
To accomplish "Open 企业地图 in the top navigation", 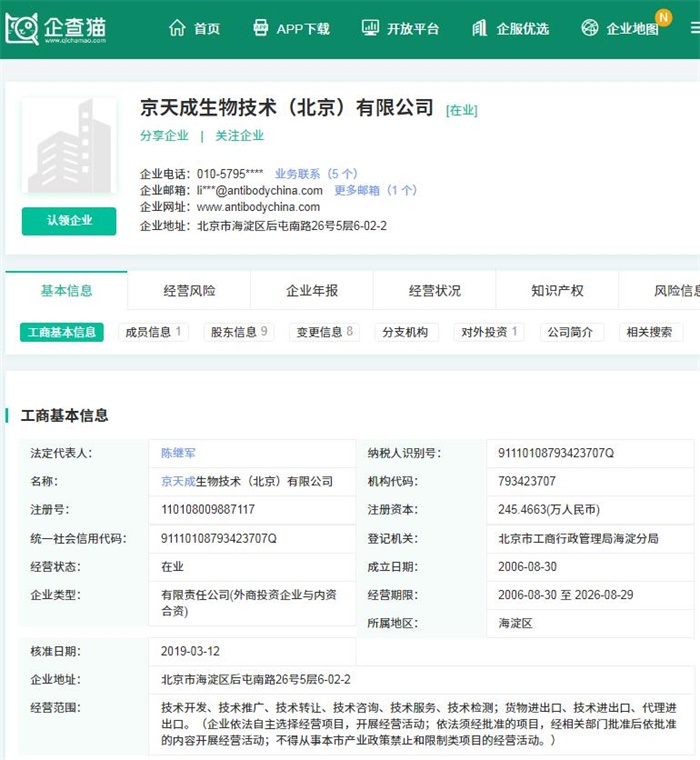I will coord(633,29).
